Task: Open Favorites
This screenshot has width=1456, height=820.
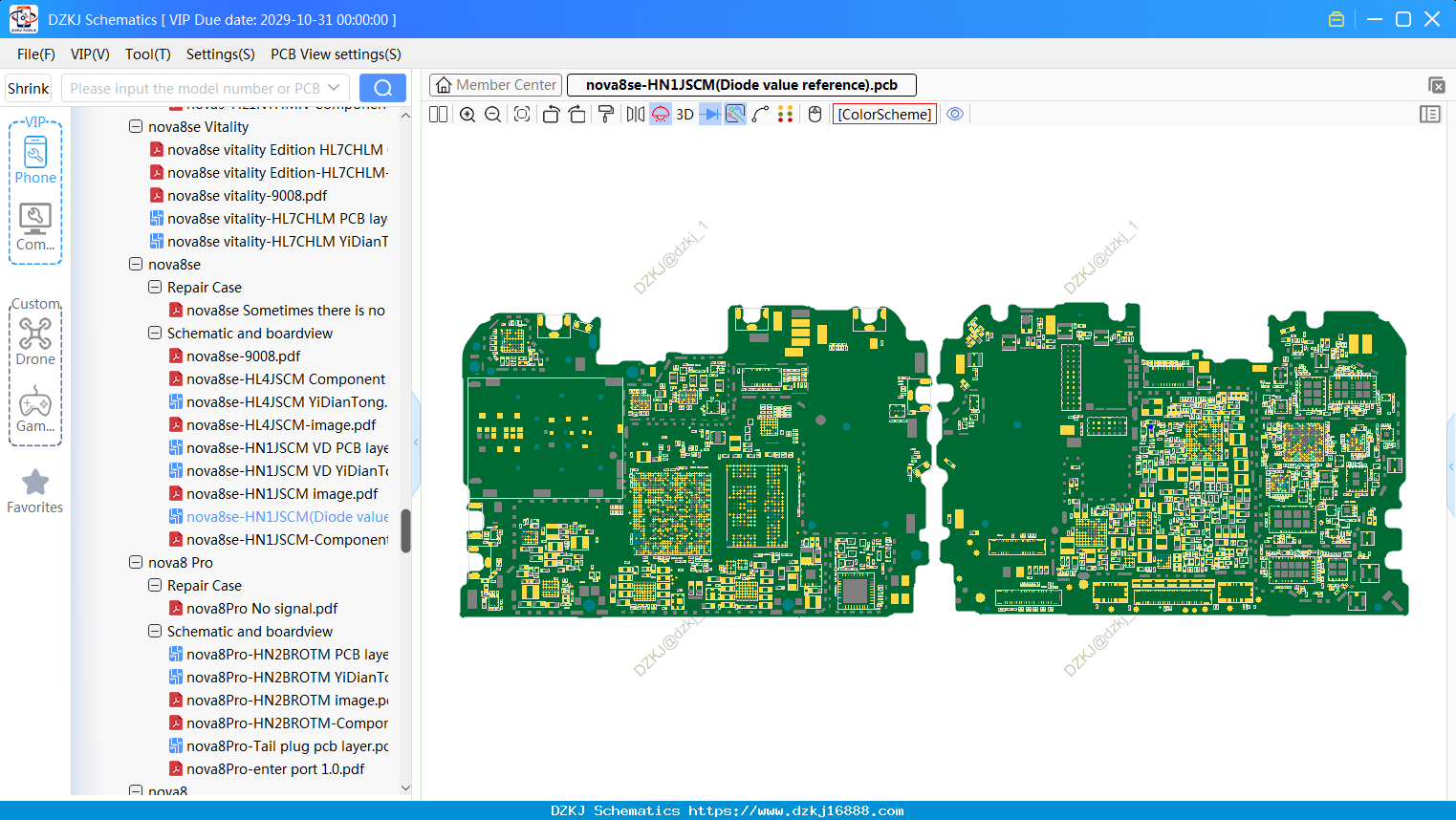Action: click(x=35, y=492)
